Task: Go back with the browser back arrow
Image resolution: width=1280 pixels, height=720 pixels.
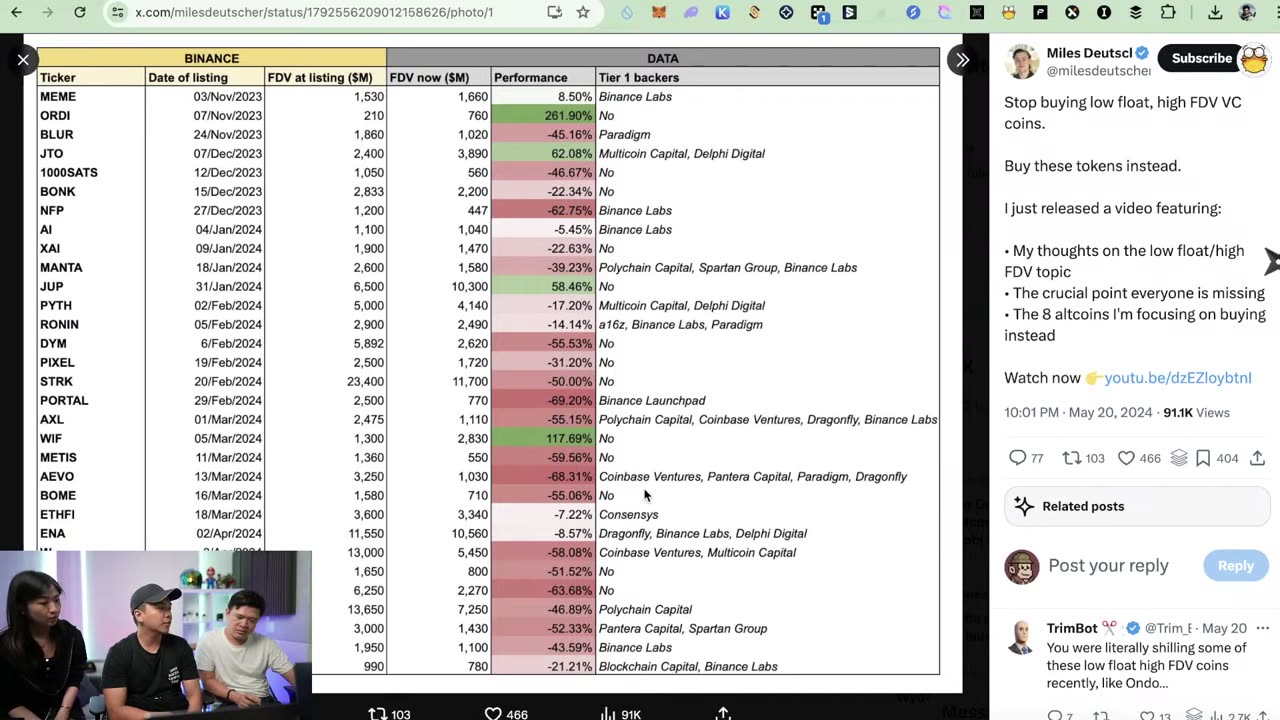Action: pyautogui.click(x=16, y=13)
